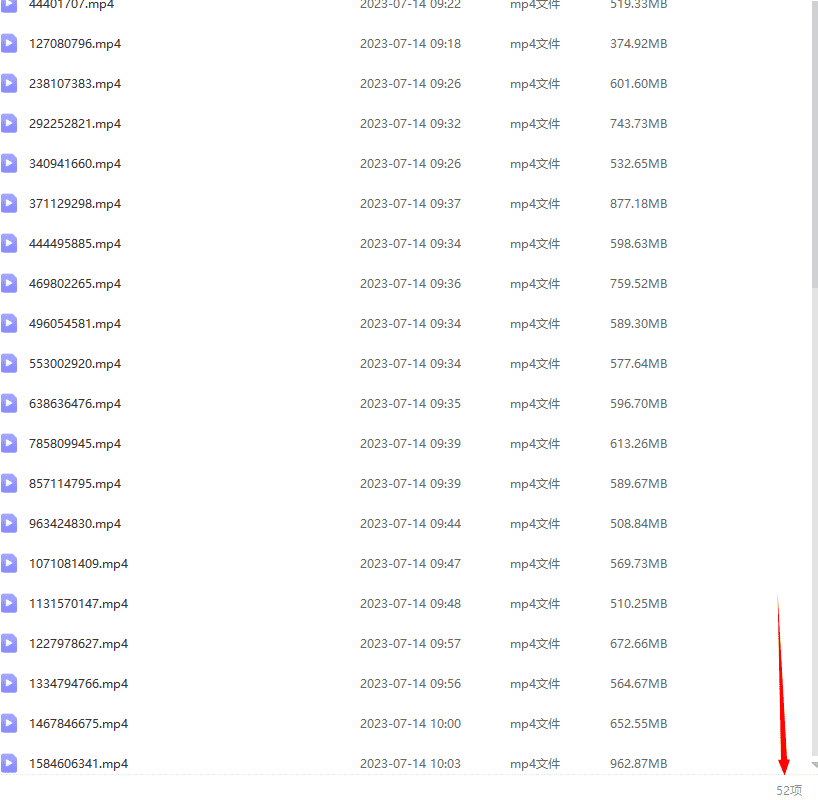Click the file icon of 371129298.mp4
Viewport: 818px width, 800px height.
[x=9, y=203]
